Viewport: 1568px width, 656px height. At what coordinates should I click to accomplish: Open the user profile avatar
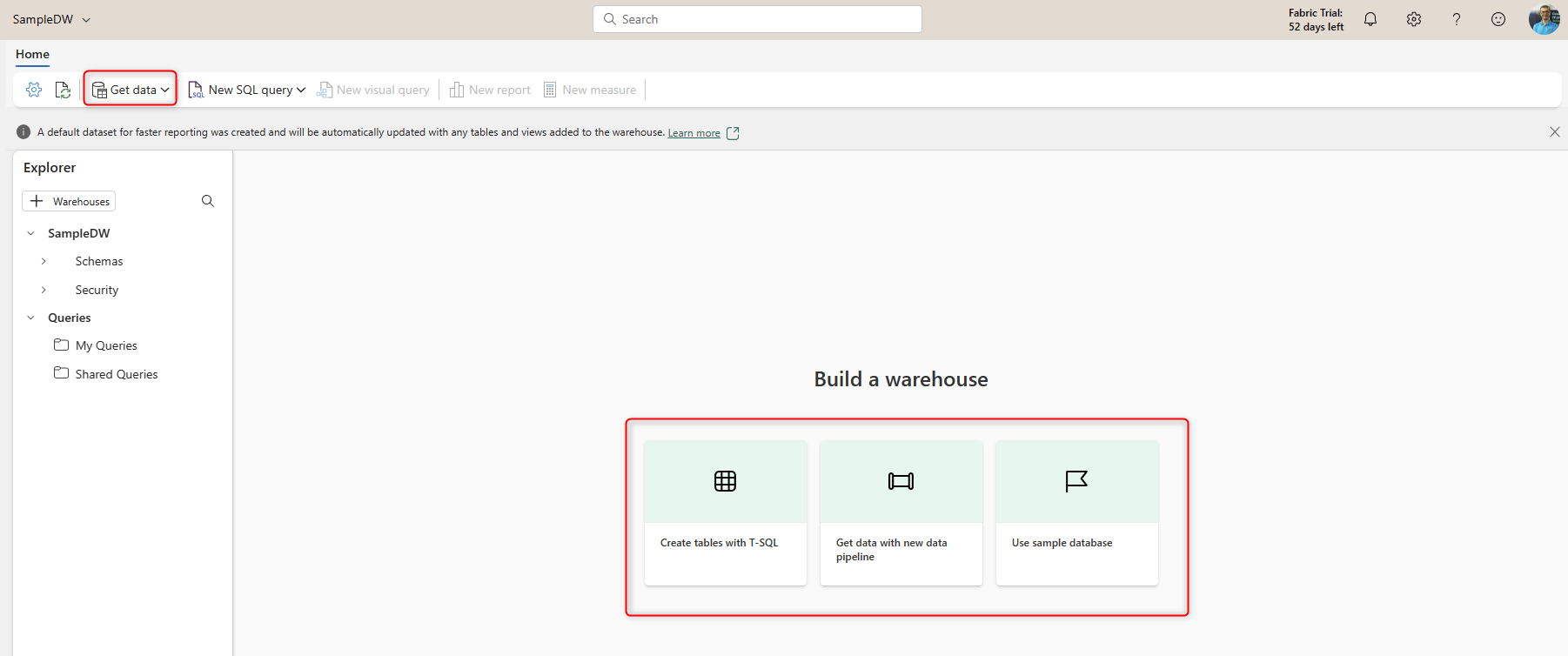[1544, 19]
